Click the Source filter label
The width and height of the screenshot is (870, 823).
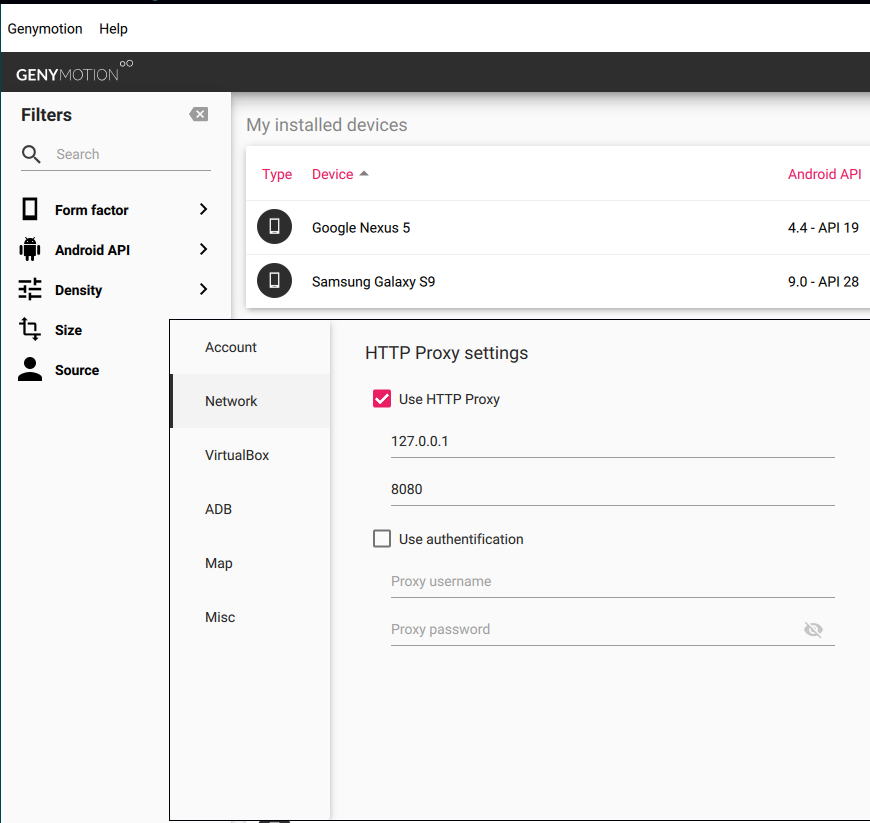(x=77, y=370)
